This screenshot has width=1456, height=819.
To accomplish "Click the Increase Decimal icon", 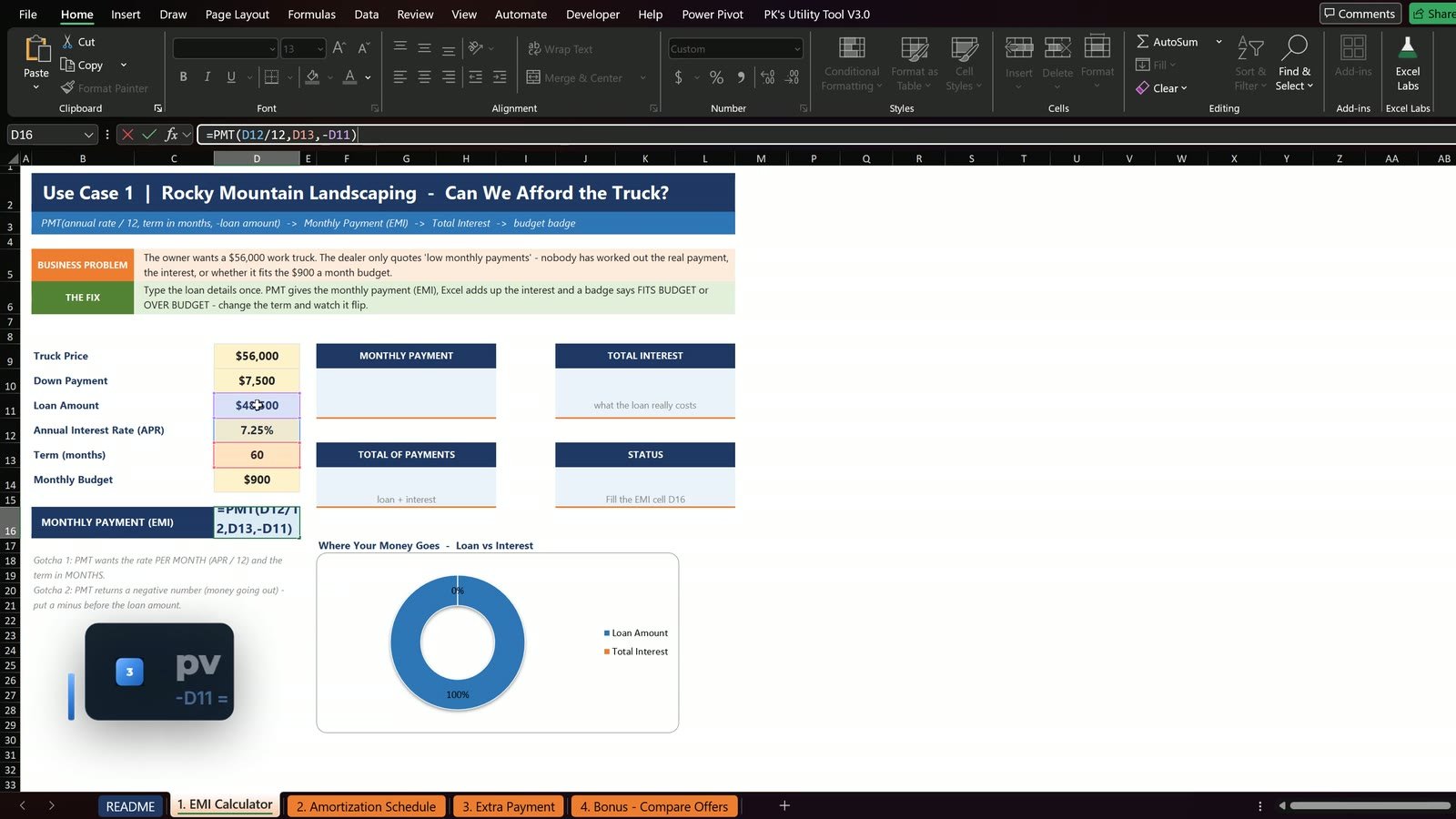I will (767, 77).
